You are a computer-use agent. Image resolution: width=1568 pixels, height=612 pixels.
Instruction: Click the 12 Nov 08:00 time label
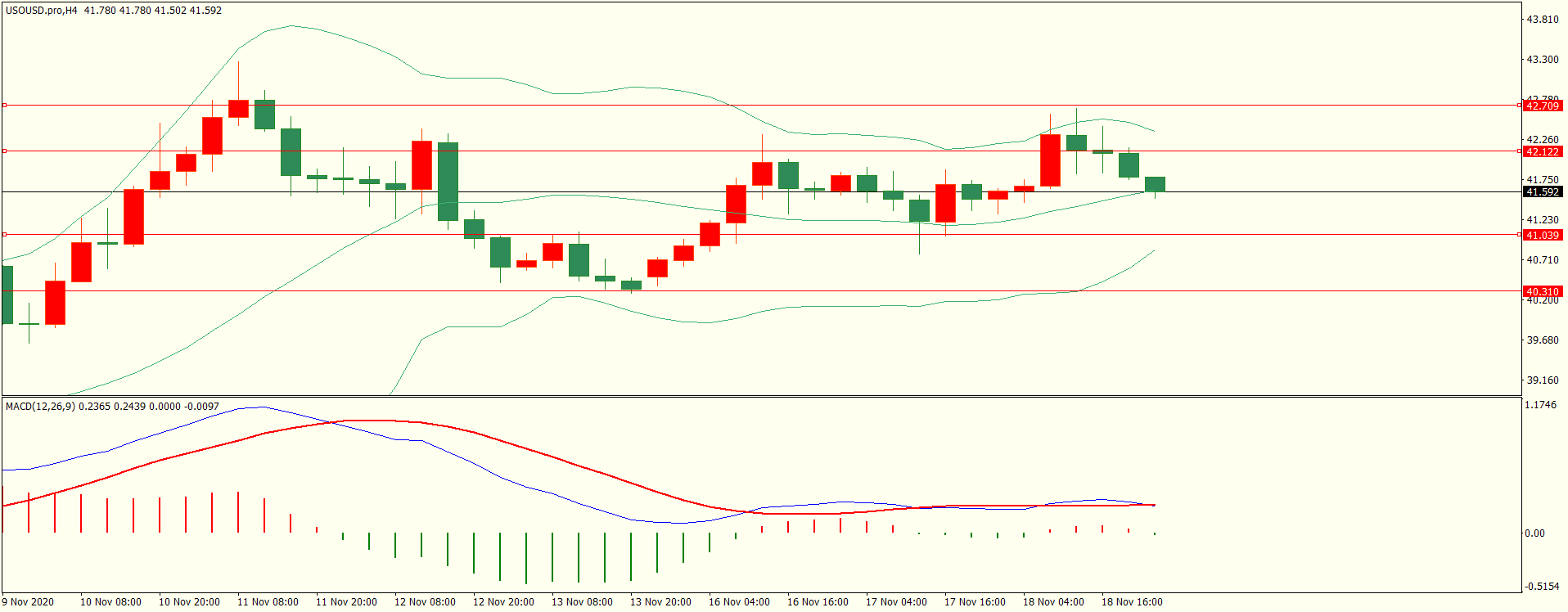click(x=425, y=602)
